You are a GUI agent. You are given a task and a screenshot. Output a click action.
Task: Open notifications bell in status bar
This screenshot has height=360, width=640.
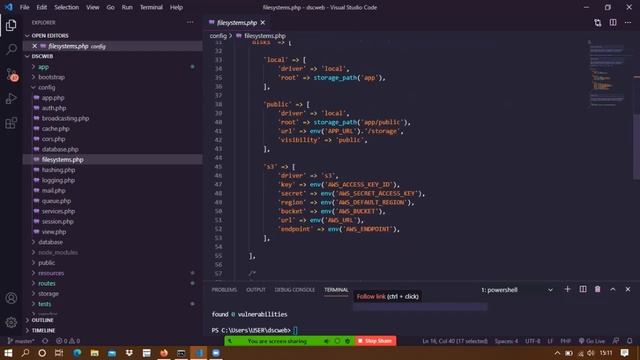(x=629, y=341)
